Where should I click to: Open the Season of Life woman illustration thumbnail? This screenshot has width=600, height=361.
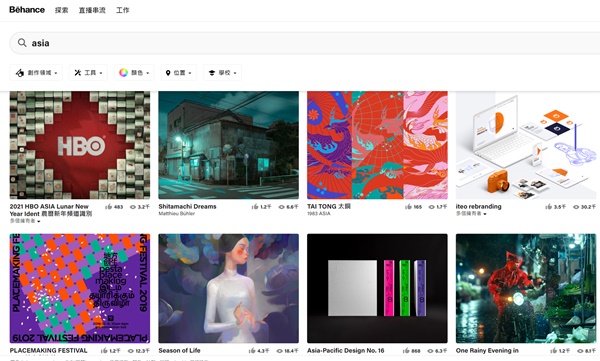click(228, 289)
